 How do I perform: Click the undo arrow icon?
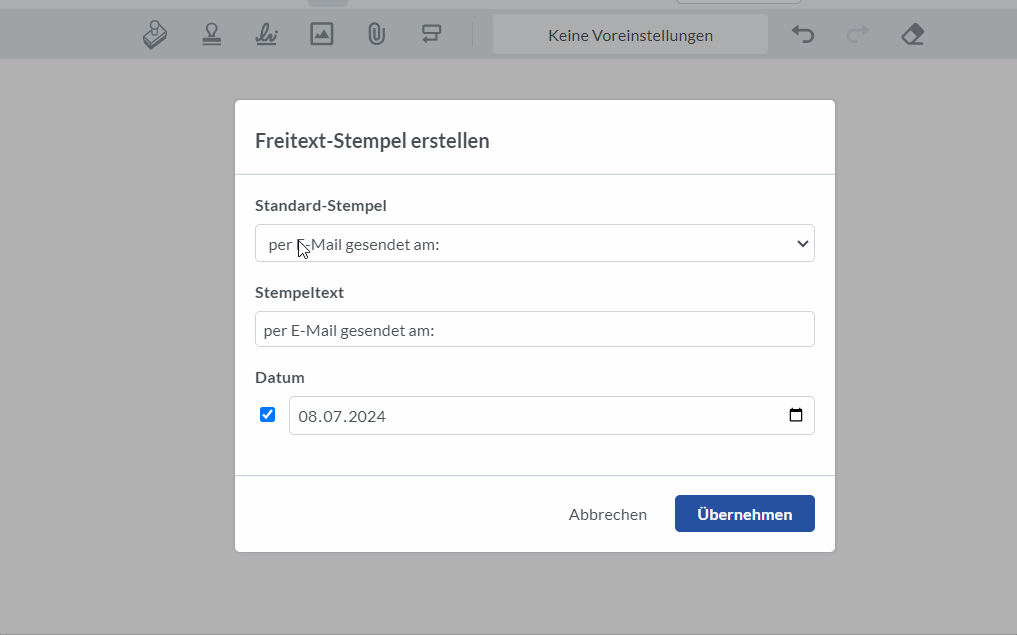(803, 34)
